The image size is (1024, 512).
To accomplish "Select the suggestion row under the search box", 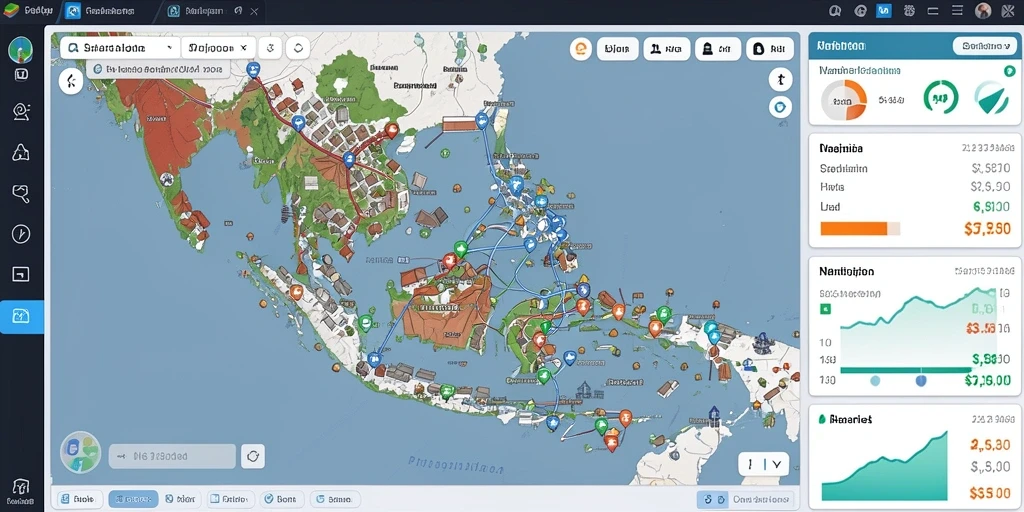I will click(x=157, y=69).
